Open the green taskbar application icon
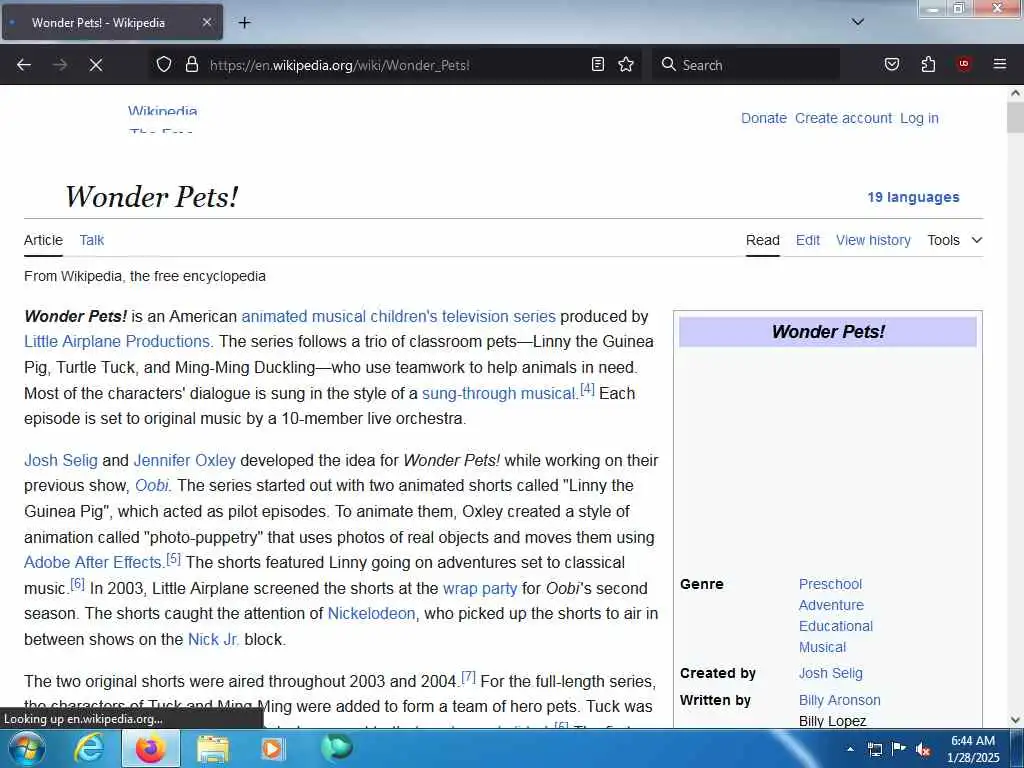Viewport: 1024px width, 768px height. [x=337, y=748]
